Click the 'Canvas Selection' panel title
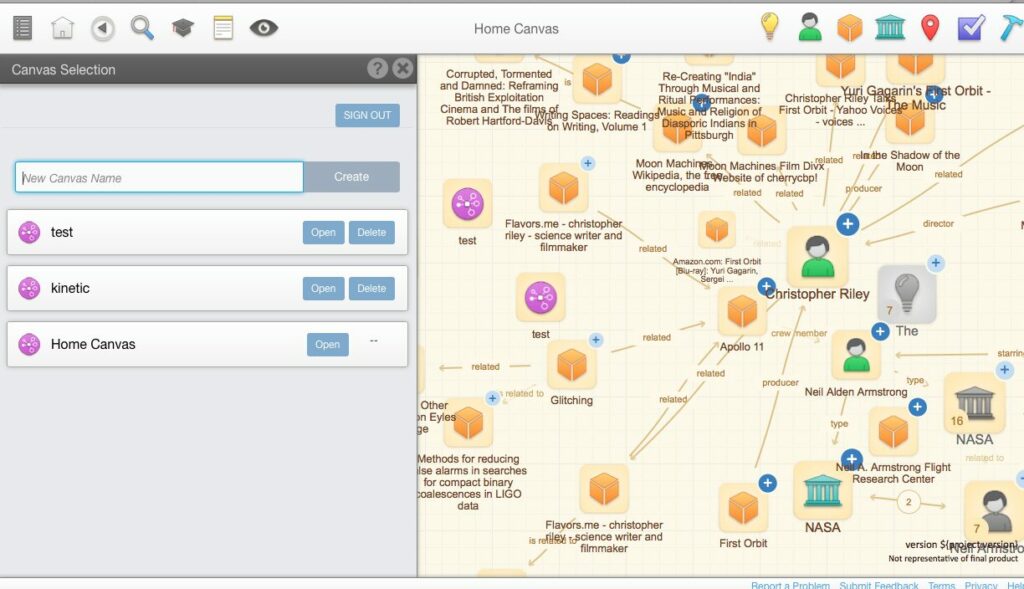Viewport: 1024px width, 589px height. click(63, 70)
